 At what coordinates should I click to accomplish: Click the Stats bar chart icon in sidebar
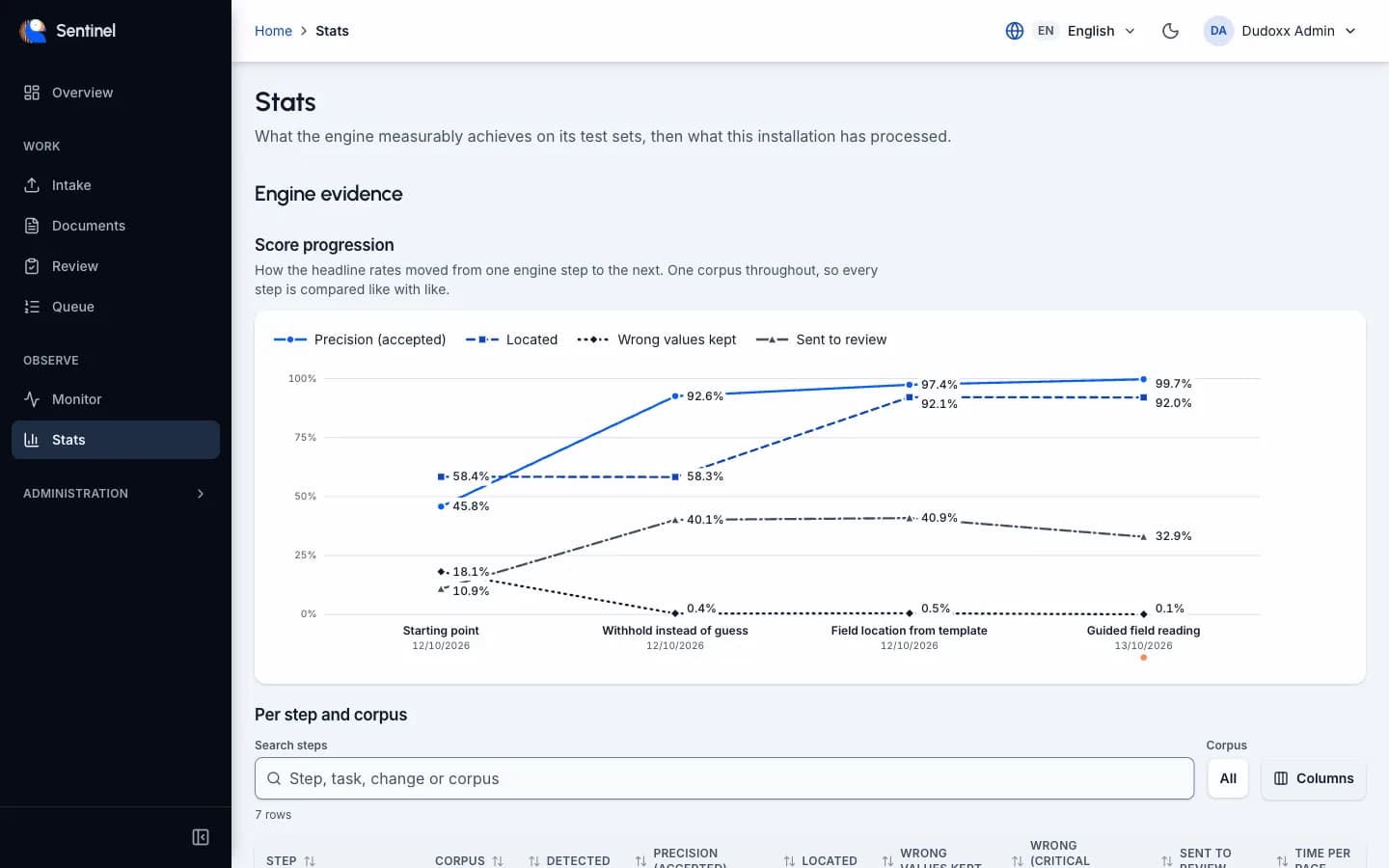pos(32,440)
